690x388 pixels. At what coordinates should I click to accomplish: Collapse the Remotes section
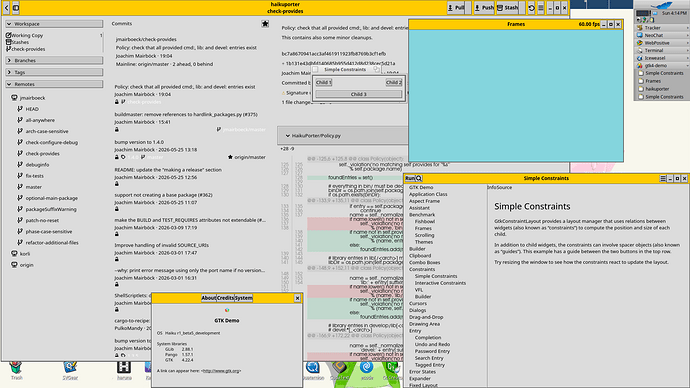point(54,84)
